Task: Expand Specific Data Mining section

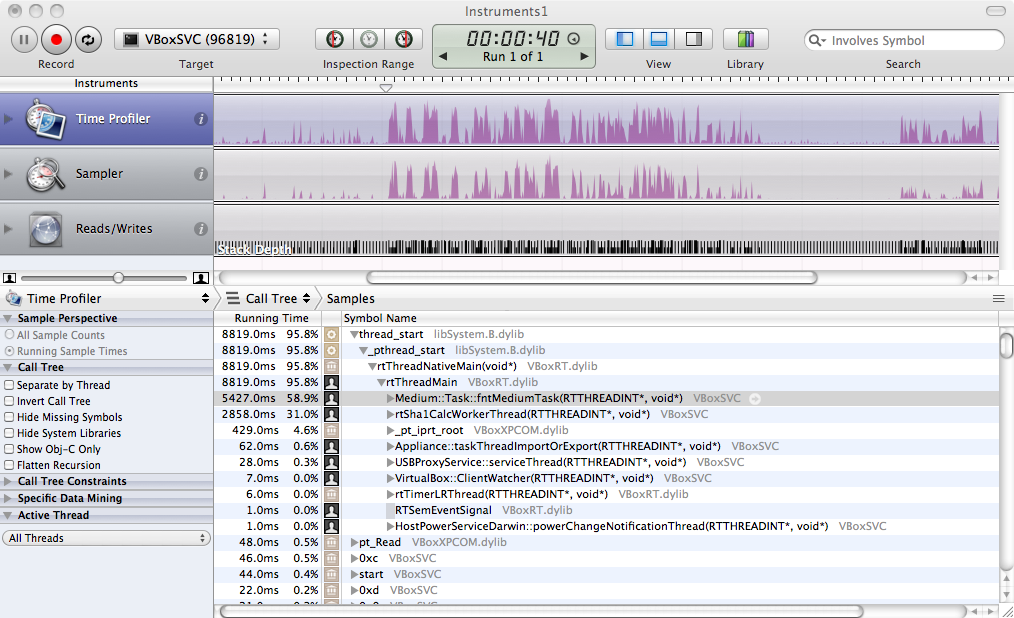Action: tap(8, 498)
